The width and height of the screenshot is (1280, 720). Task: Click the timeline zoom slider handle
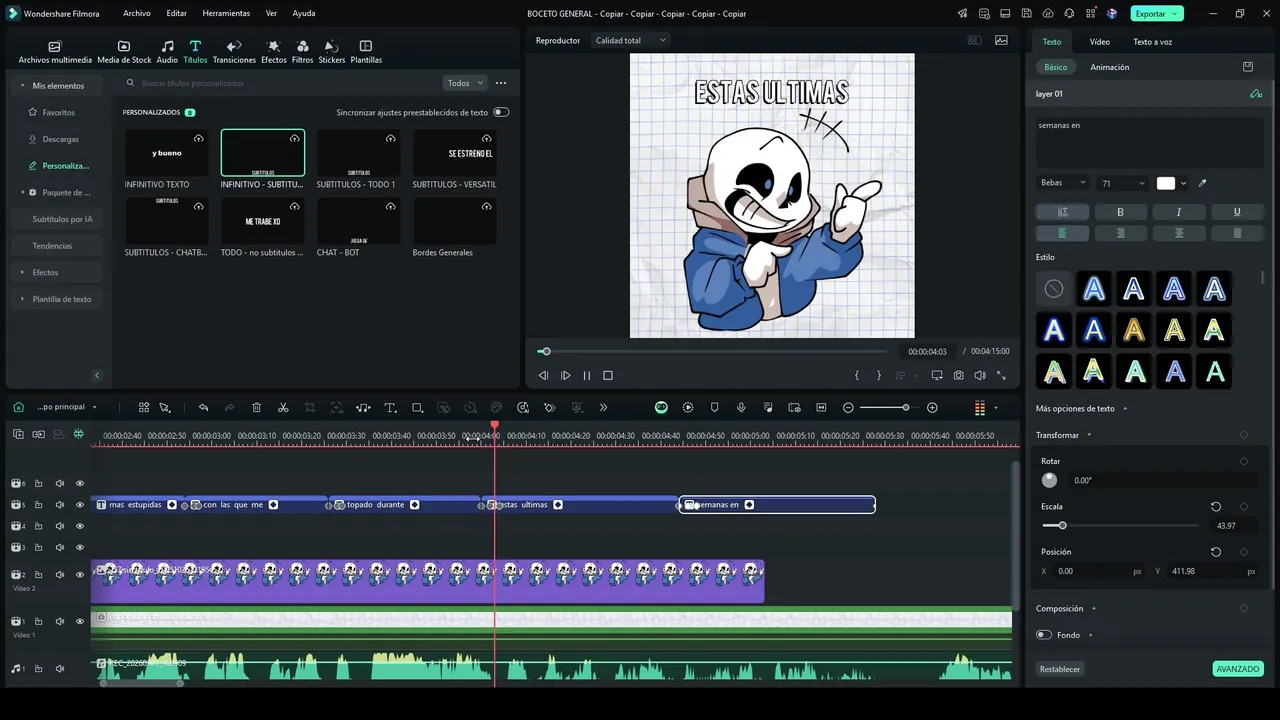(906, 408)
